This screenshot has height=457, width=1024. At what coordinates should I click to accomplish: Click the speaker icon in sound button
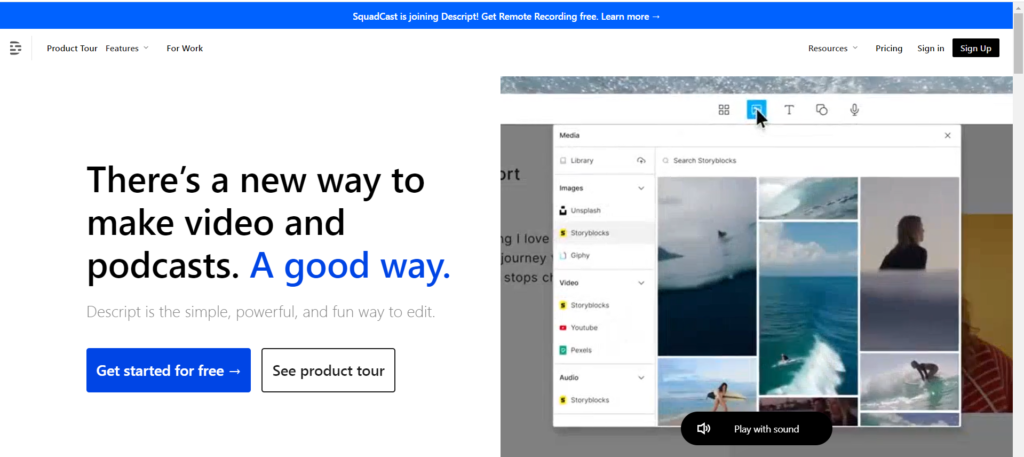tap(703, 429)
